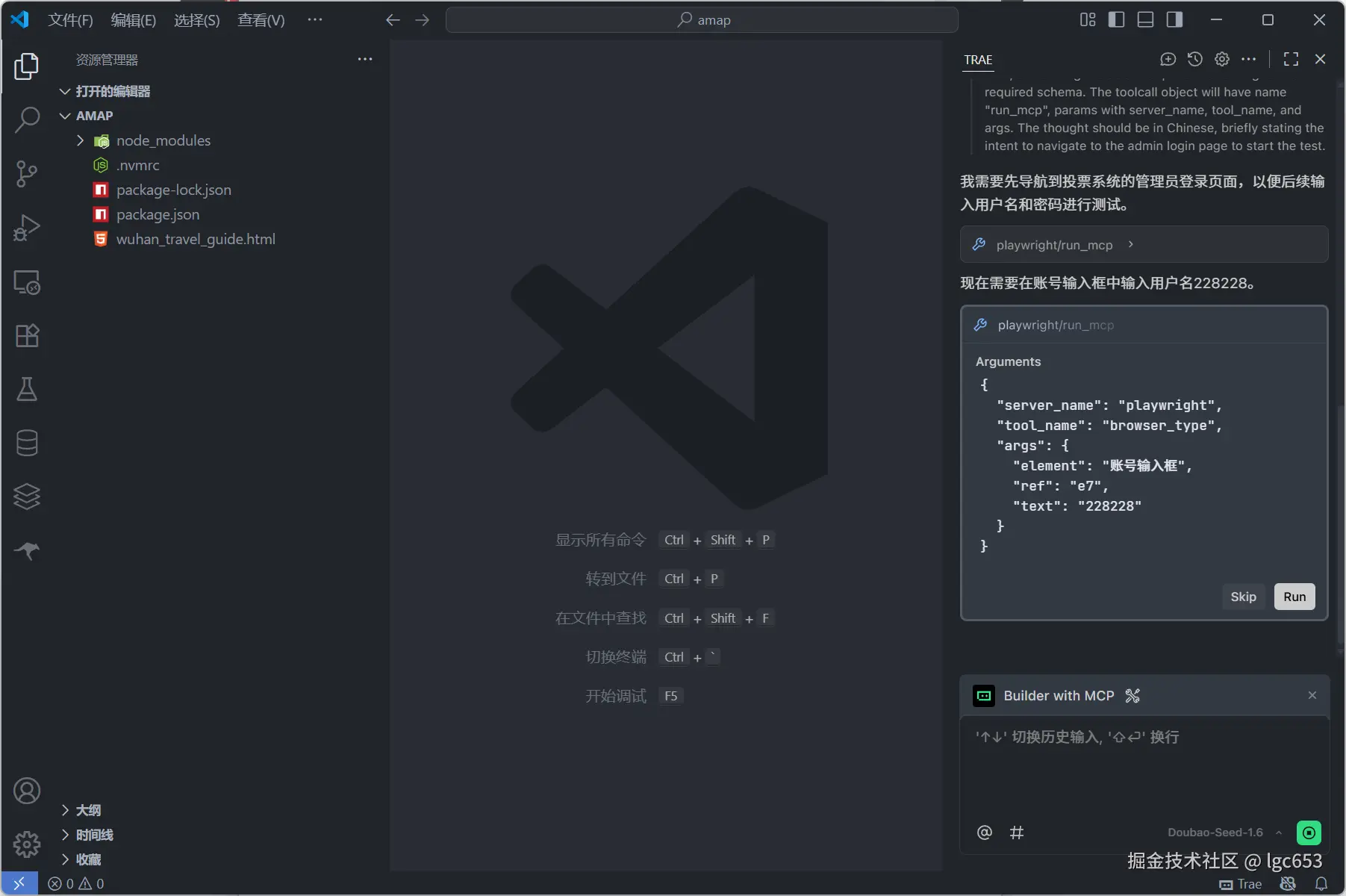Open the Testing flask view
Image resolution: width=1346 pixels, height=896 pixels.
tap(27, 389)
